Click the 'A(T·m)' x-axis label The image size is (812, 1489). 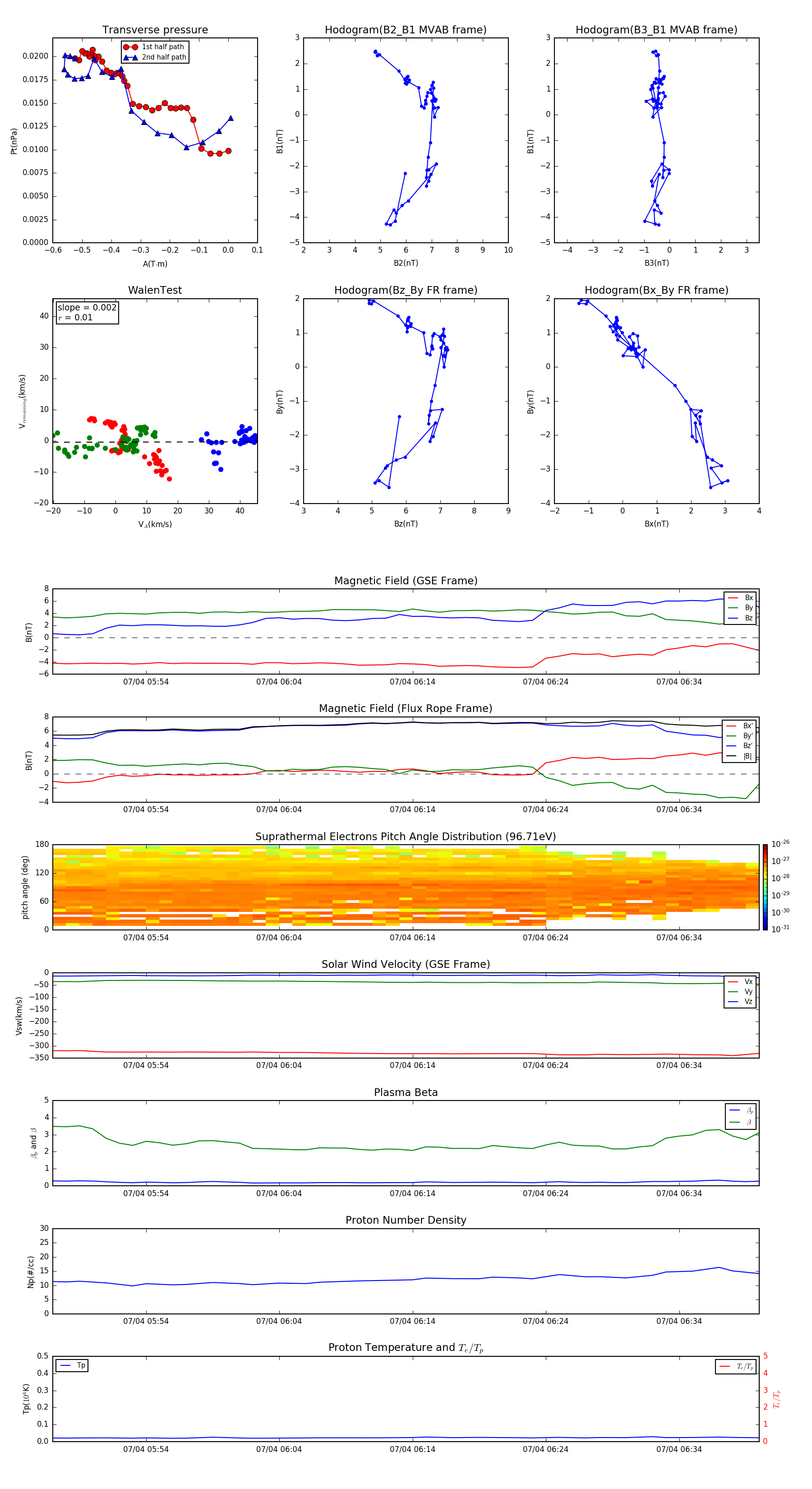pyautogui.click(x=155, y=264)
